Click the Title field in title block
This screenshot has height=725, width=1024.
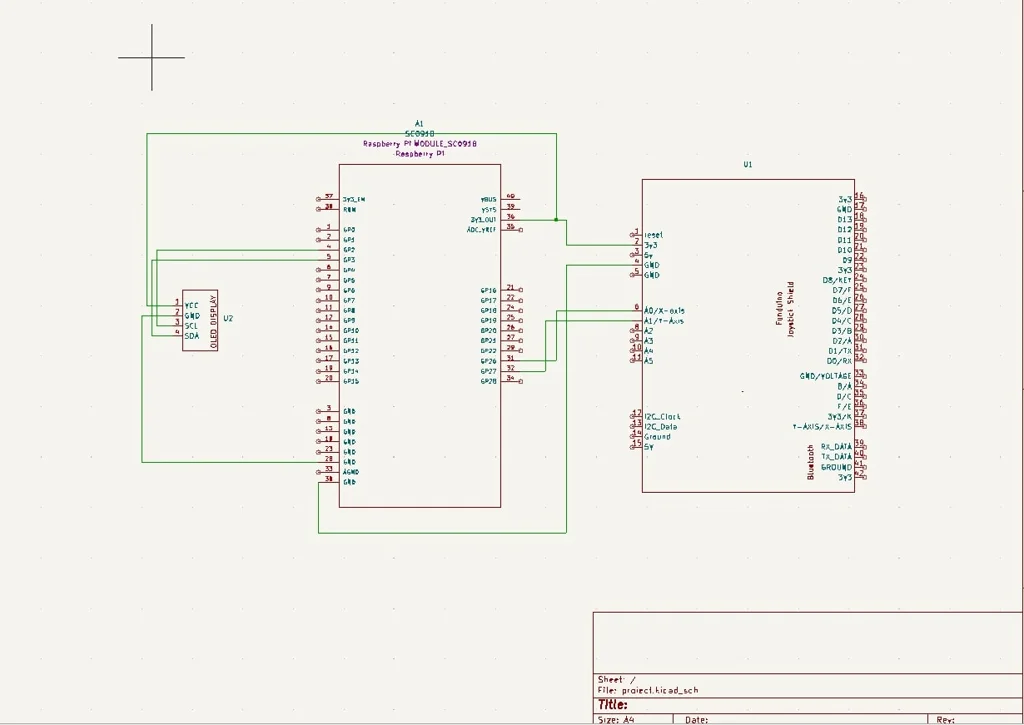(x=613, y=705)
